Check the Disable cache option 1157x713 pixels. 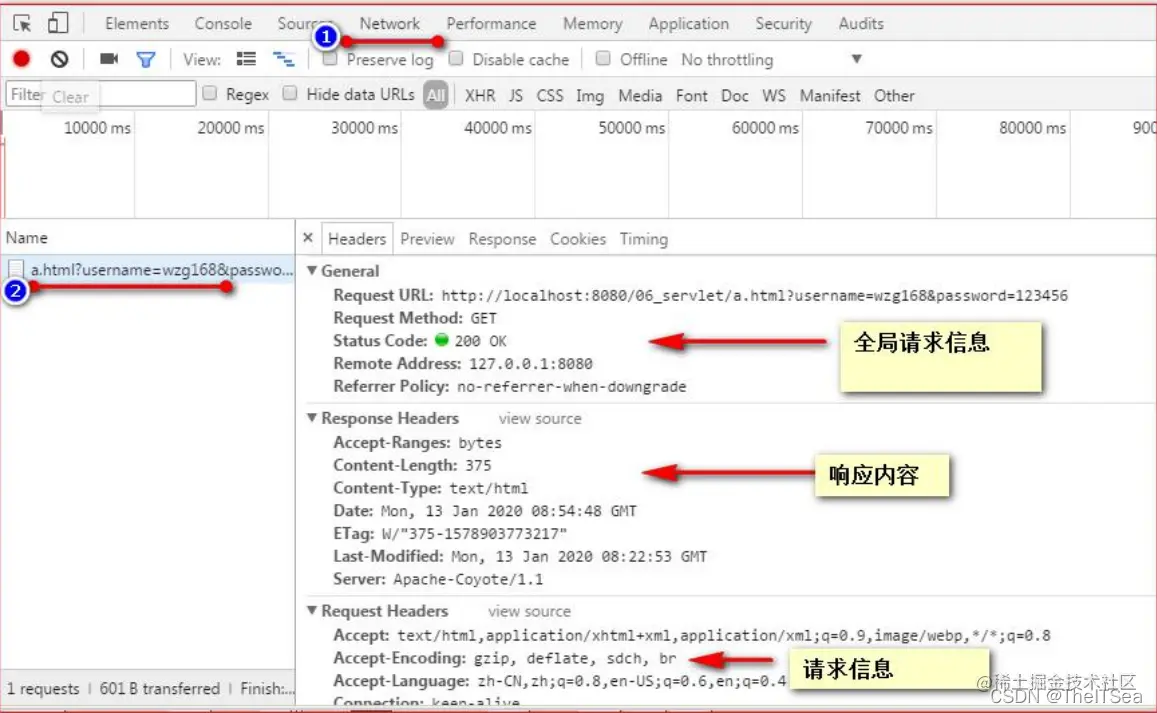456,58
